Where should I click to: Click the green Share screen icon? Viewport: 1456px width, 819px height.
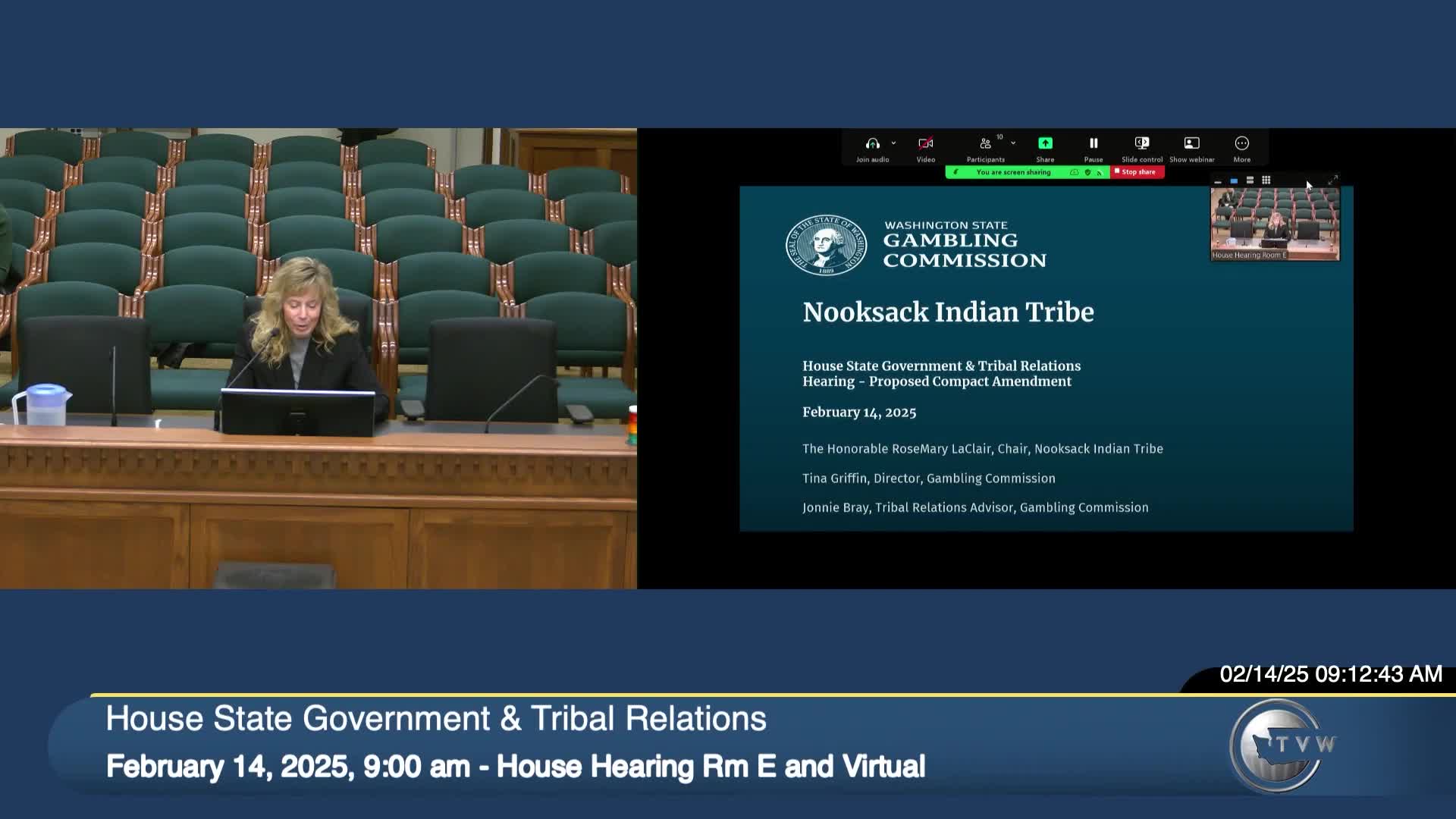click(1045, 144)
